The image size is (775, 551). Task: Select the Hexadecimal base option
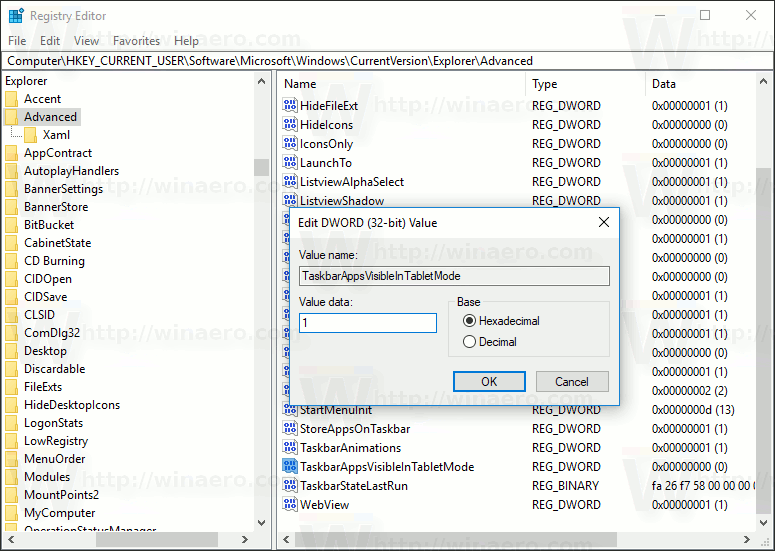point(501,321)
